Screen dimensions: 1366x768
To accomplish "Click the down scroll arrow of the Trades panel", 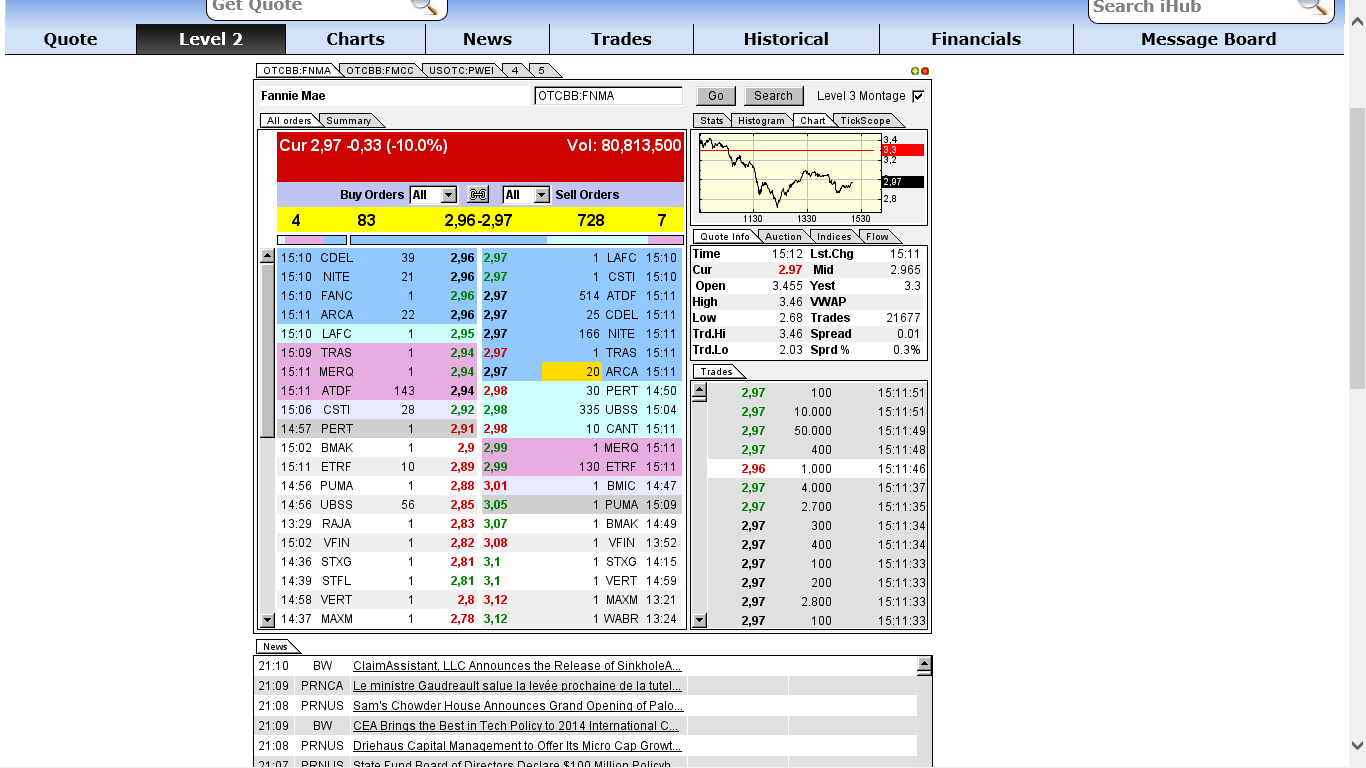I will click(x=699, y=621).
